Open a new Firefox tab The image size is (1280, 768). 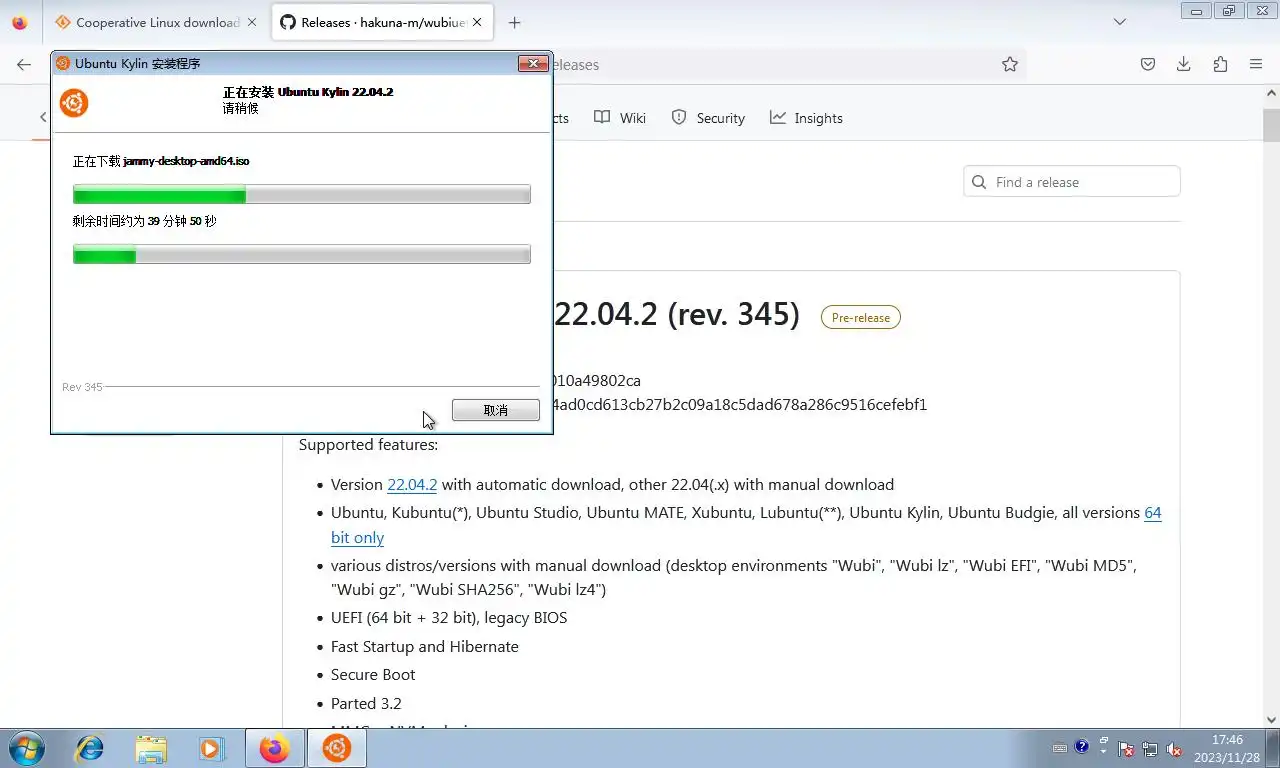(x=514, y=22)
